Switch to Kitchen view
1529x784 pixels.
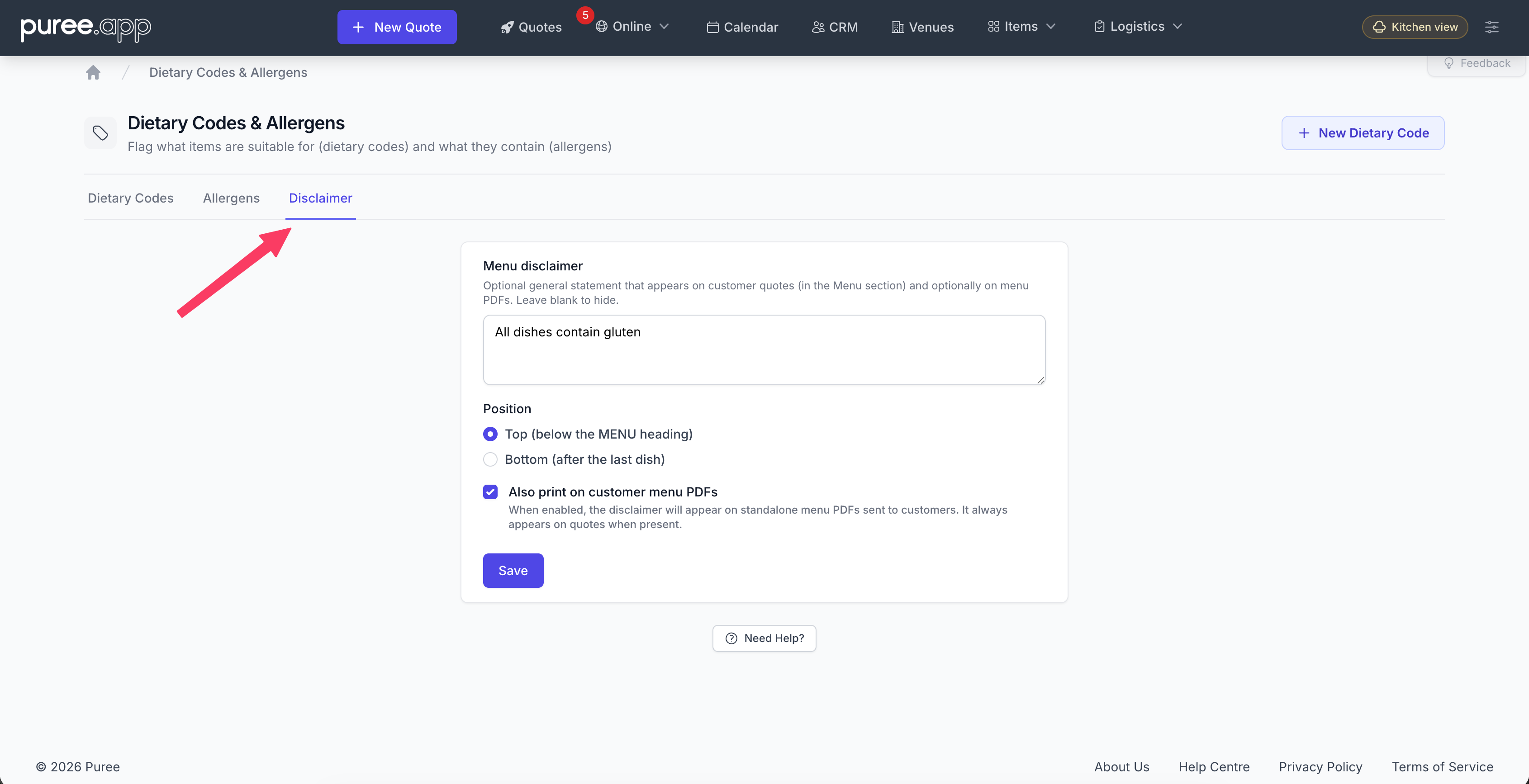coord(1415,27)
